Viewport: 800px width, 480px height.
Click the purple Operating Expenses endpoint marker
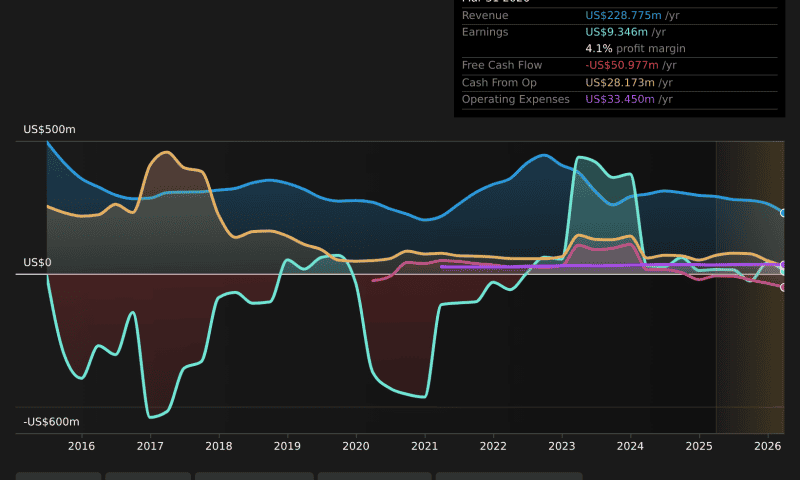tap(783, 265)
